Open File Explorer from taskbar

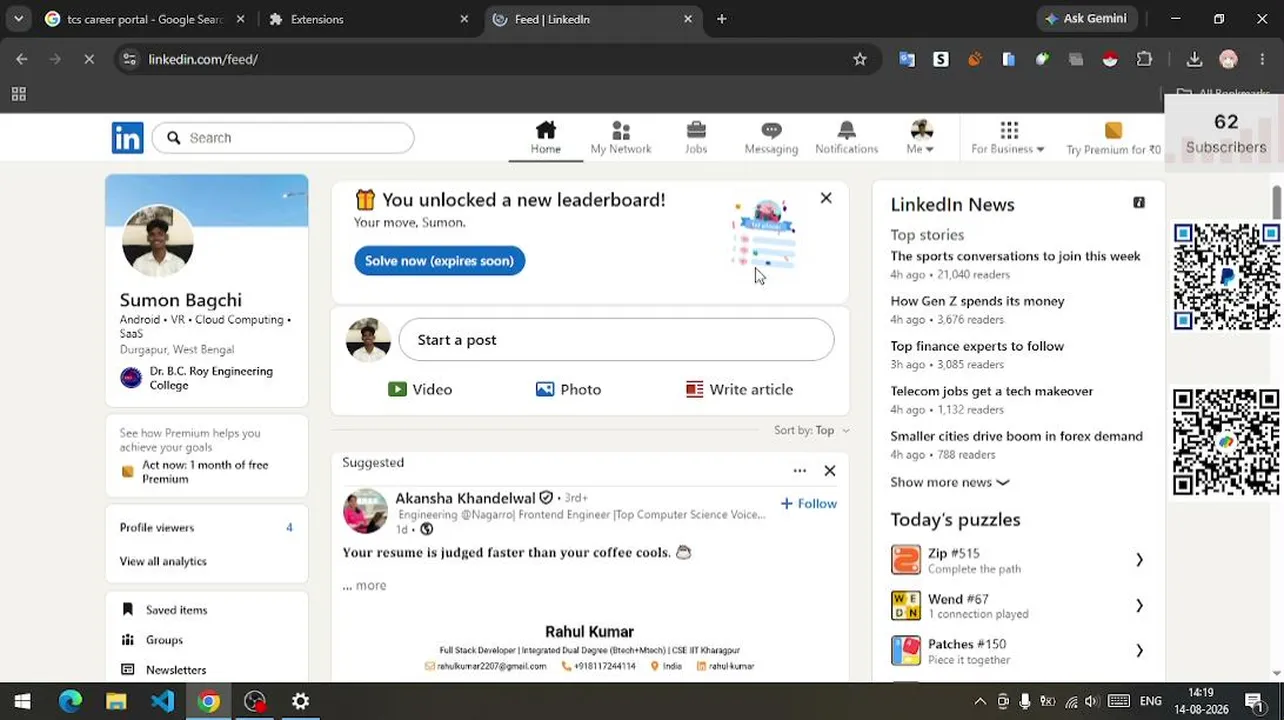116,701
